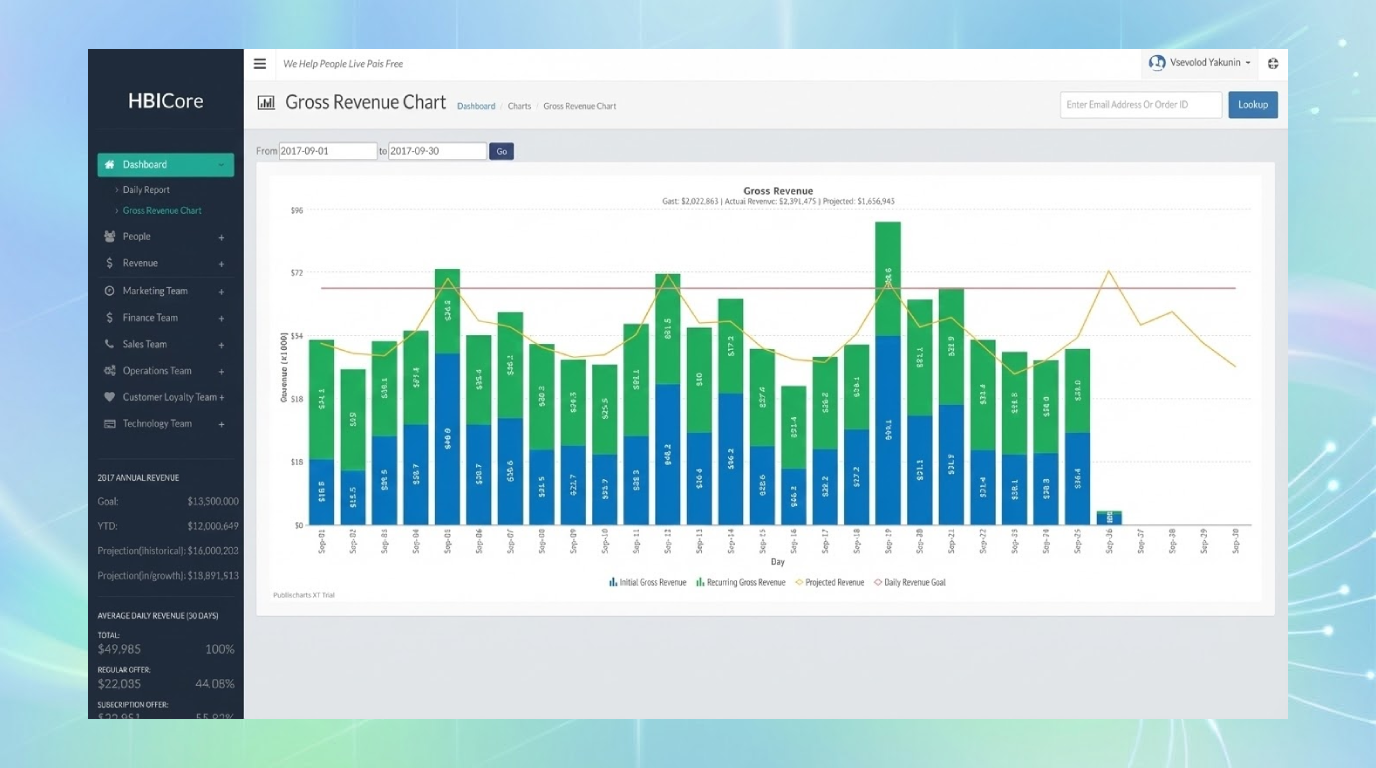Select Technology Team menu item
The image size is (1376, 768).
click(157, 424)
